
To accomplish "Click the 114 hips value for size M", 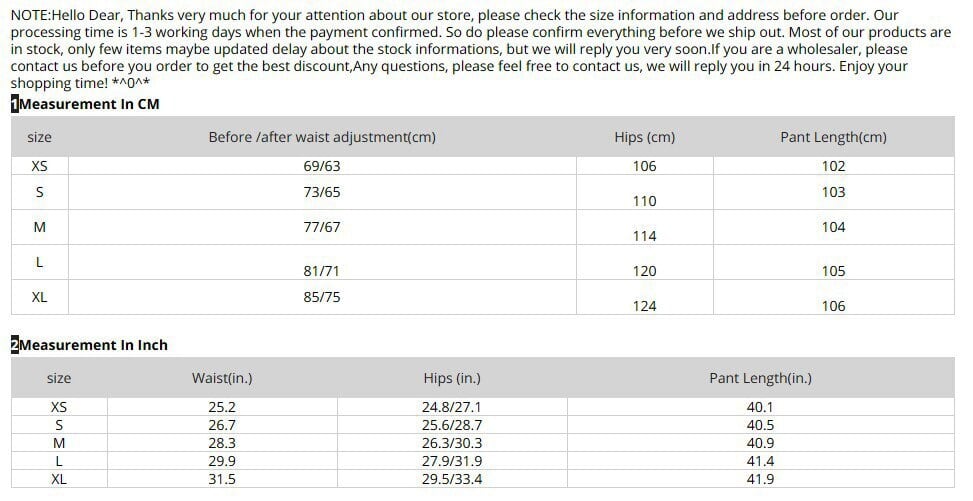I will click(645, 236).
